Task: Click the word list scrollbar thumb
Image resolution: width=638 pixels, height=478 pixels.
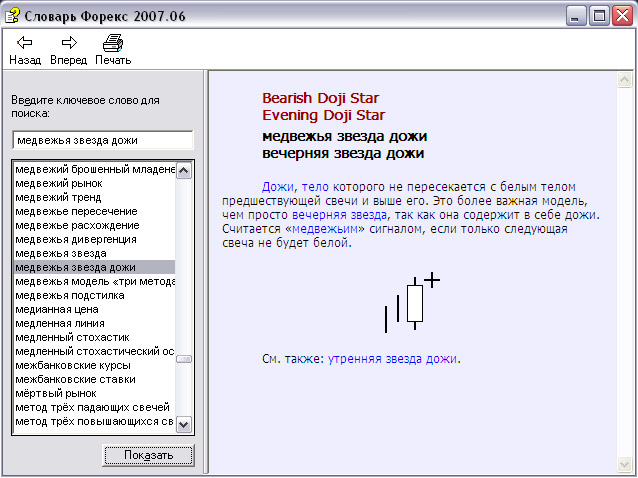Action: click(184, 359)
